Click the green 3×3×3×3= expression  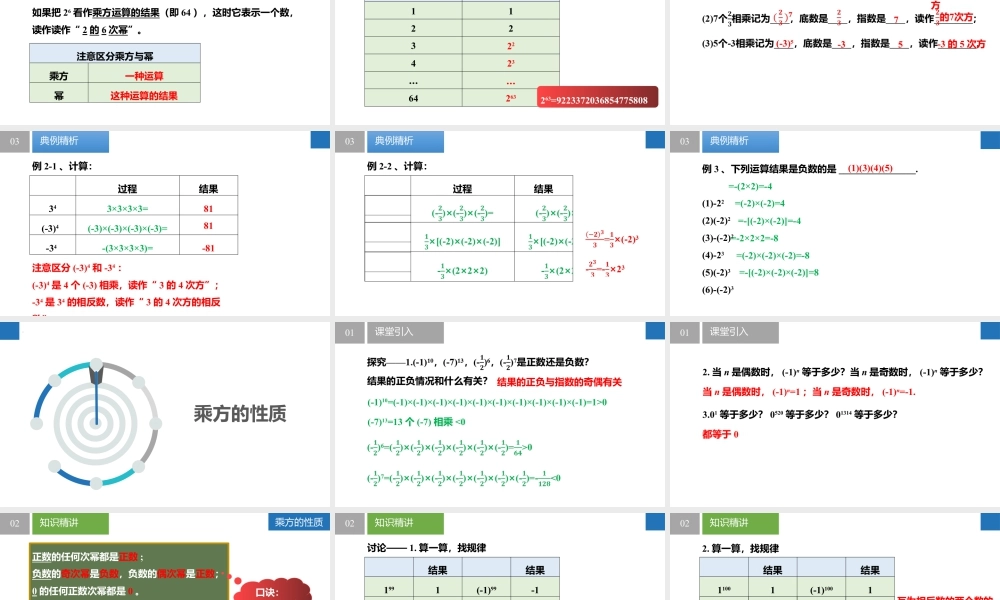tap(127, 208)
